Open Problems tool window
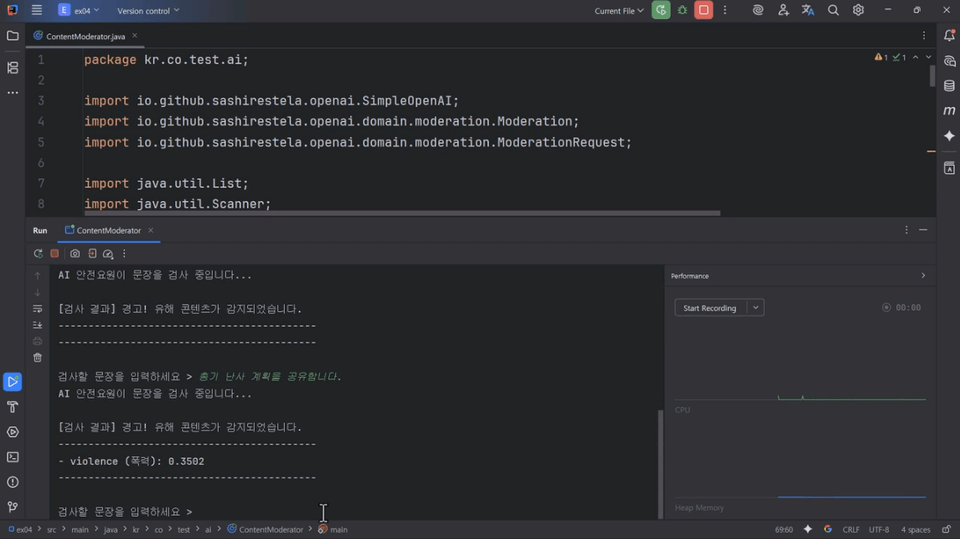This screenshot has height=539, width=960. 12,482
